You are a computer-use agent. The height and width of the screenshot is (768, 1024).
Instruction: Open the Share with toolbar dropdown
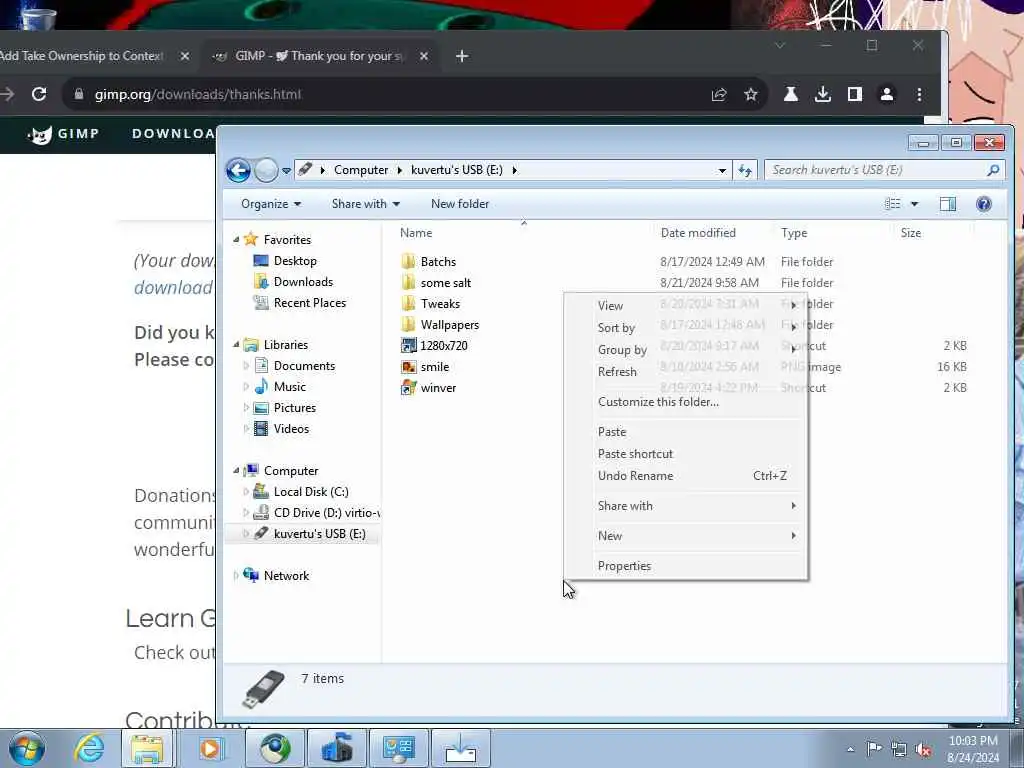[366, 204]
